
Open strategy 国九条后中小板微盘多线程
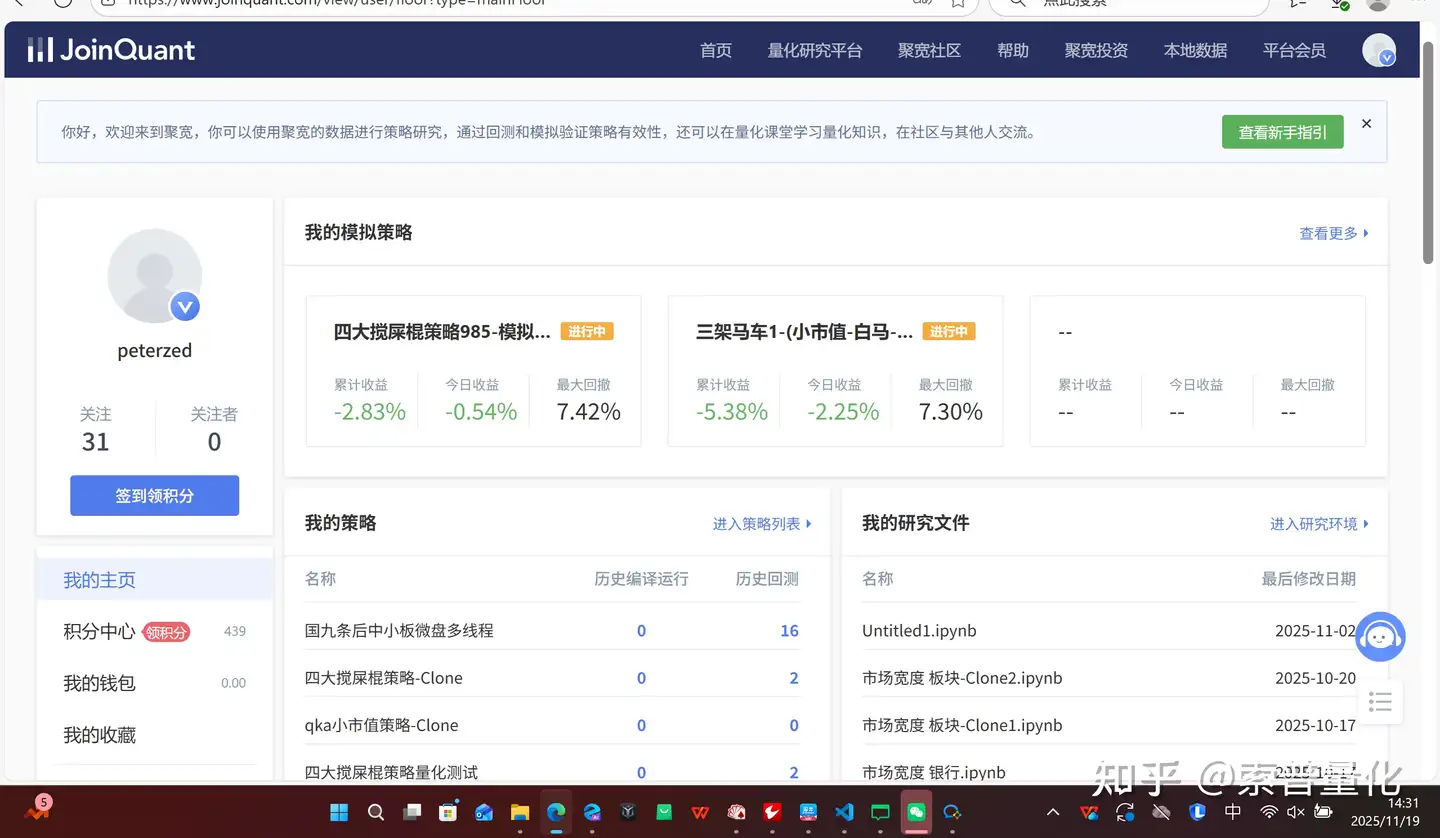399,631
